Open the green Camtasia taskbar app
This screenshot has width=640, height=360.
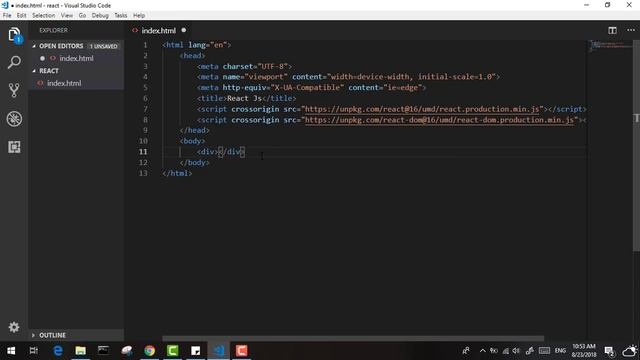(172, 351)
